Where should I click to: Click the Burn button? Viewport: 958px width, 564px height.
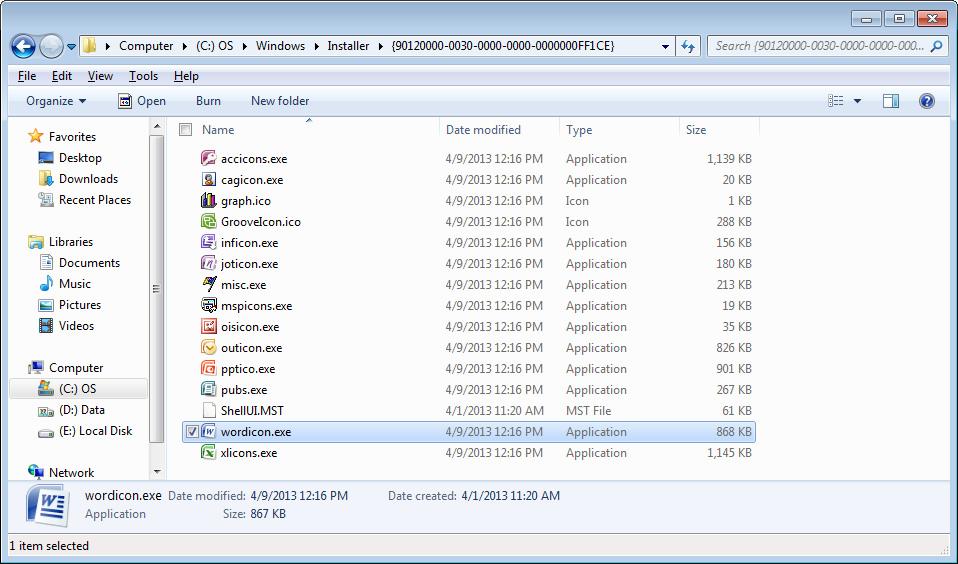[208, 101]
